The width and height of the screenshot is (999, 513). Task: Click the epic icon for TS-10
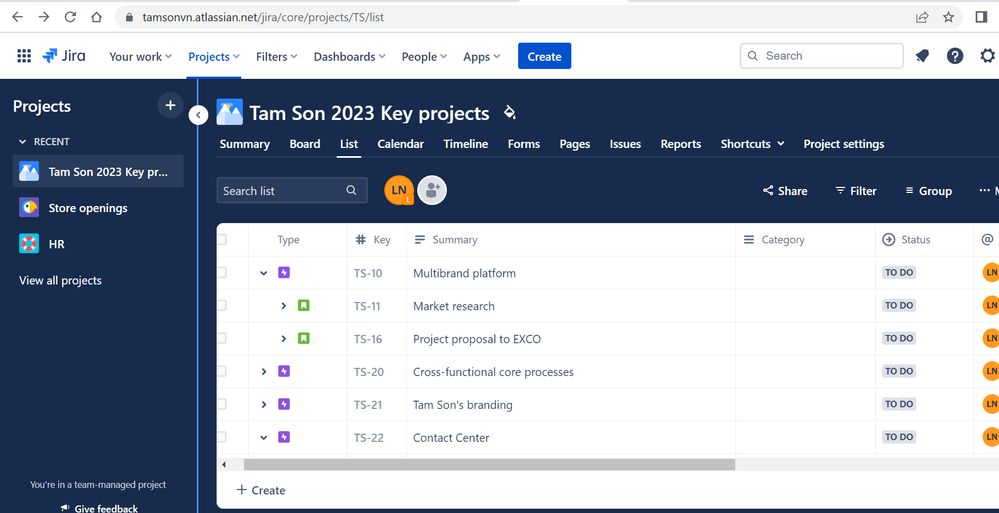click(284, 273)
